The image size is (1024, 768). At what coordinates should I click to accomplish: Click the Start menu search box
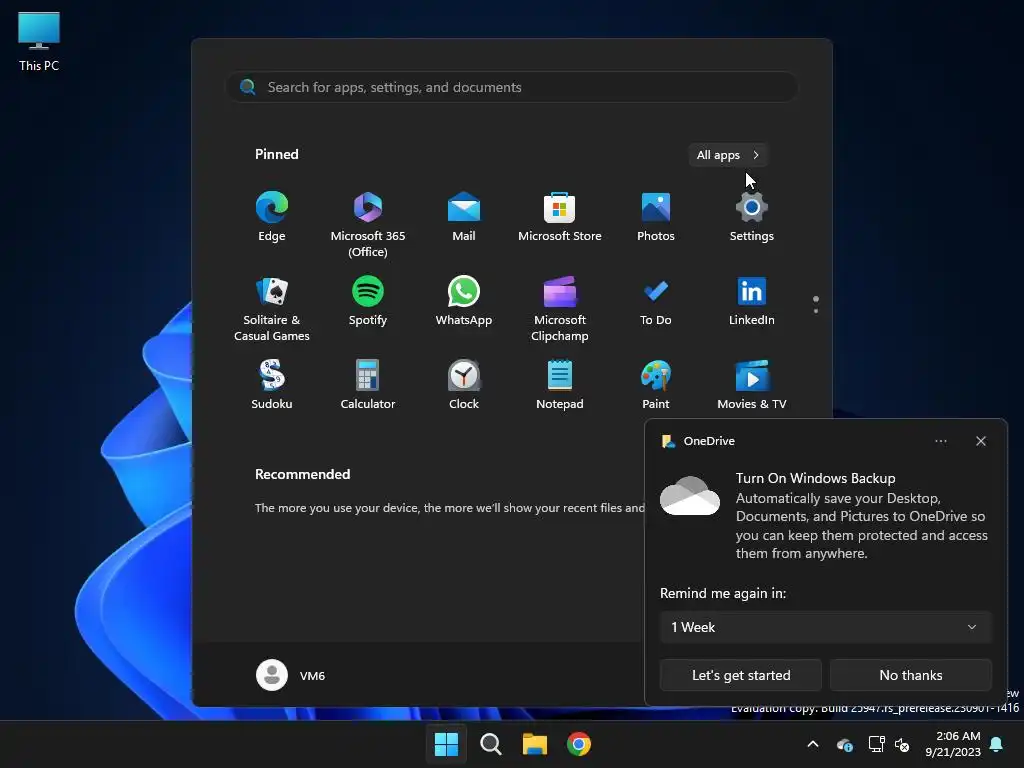click(512, 87)
